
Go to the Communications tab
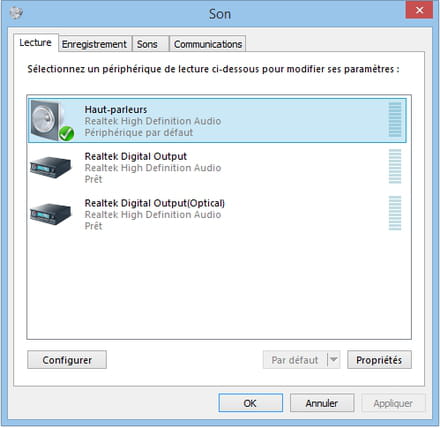click(x=208, y=44)
